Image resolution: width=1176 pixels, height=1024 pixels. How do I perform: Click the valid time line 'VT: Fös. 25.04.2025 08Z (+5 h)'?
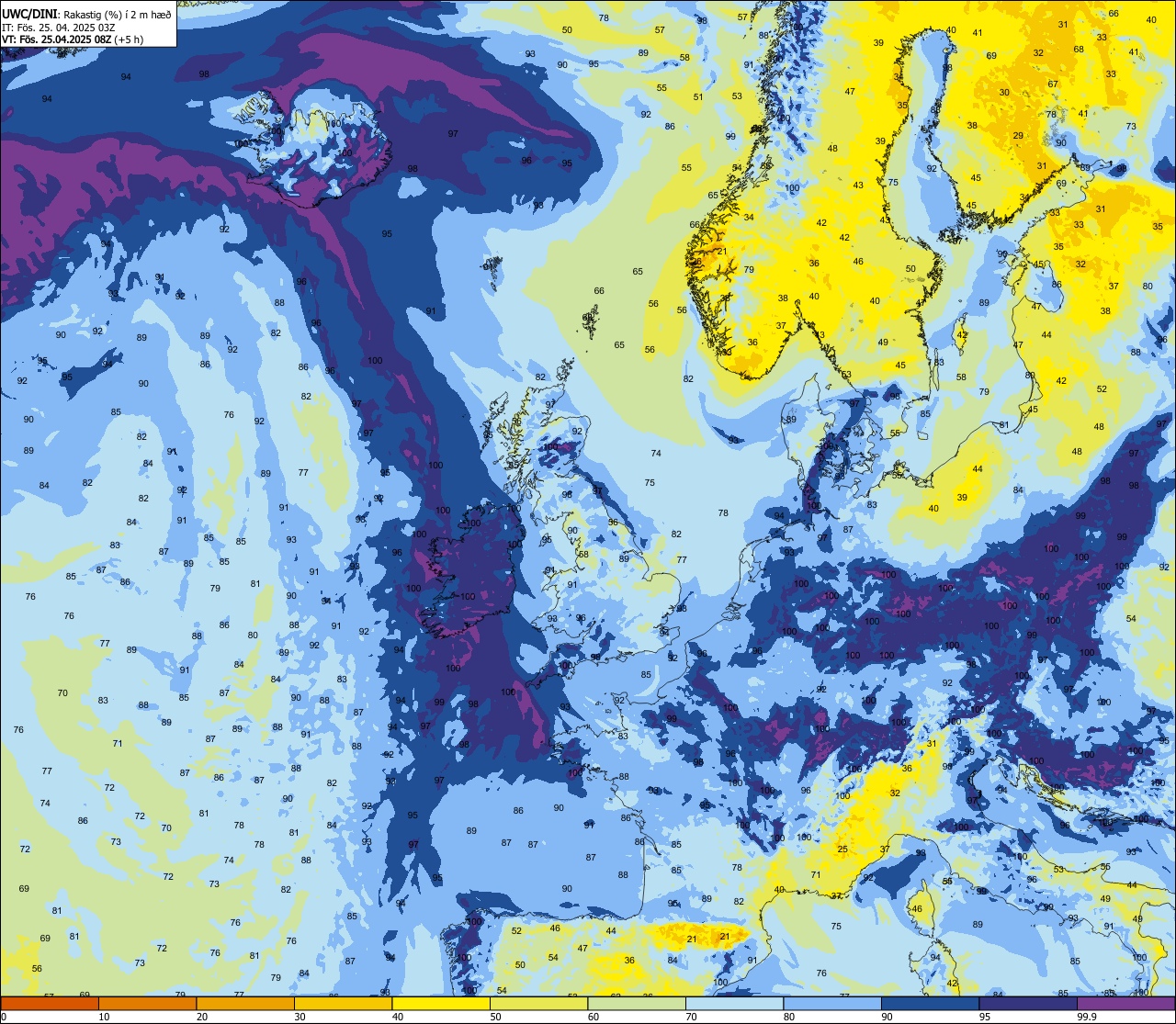click(x=73, y=39)
